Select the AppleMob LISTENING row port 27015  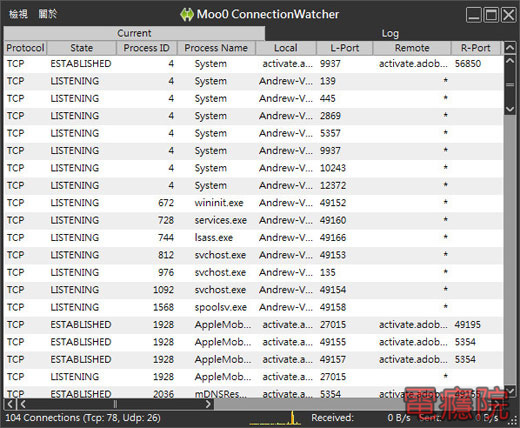(254, 377)
